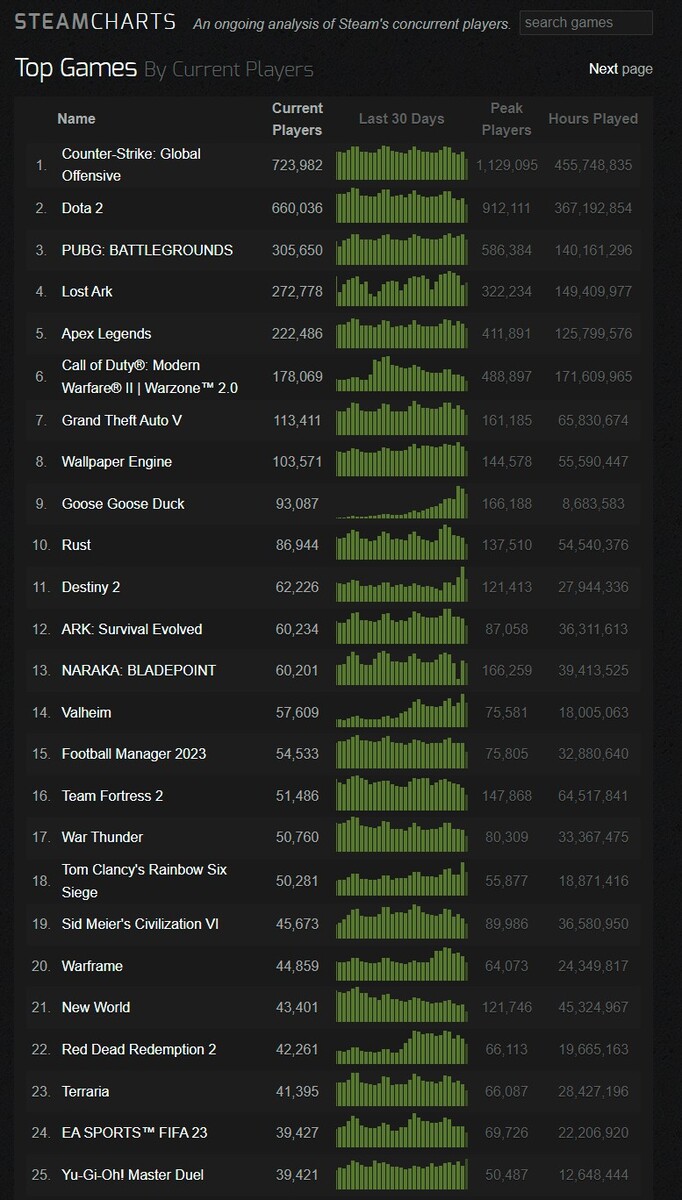This screenshot has width=682, height=1200.
Task: Open the Yu-Gi-Oh! Master Duel link
Action: coord(133,1174)
